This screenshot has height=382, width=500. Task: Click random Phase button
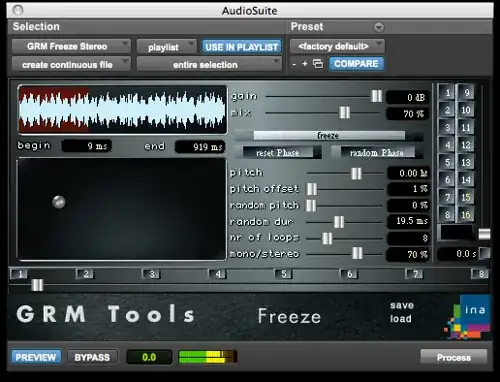(x=377, y=153)
